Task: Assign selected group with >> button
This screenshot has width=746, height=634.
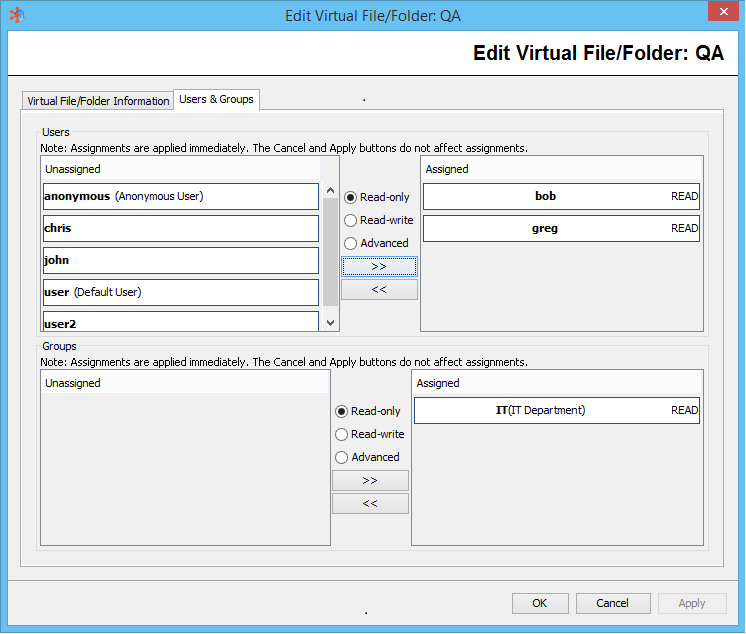Action: [x=370, y=480]
